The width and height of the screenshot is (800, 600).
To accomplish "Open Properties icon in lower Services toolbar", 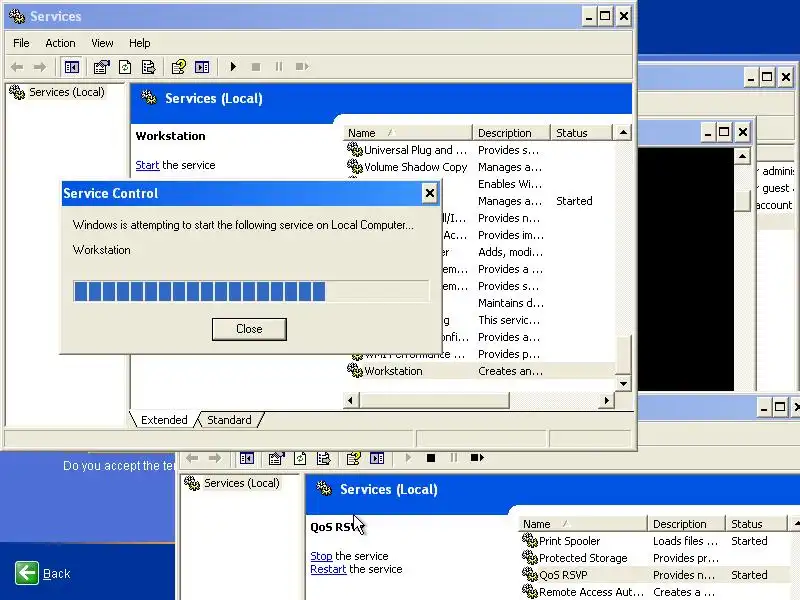I will (276, 458).
